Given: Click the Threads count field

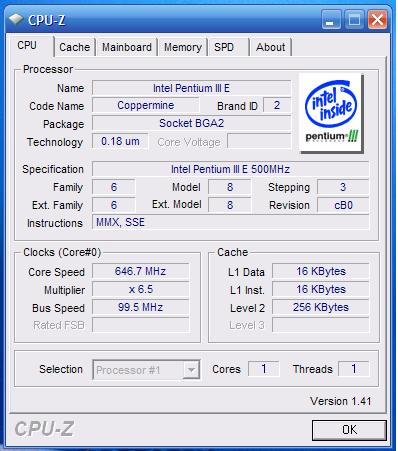Looking at the screenshot, I should [354, 369].
